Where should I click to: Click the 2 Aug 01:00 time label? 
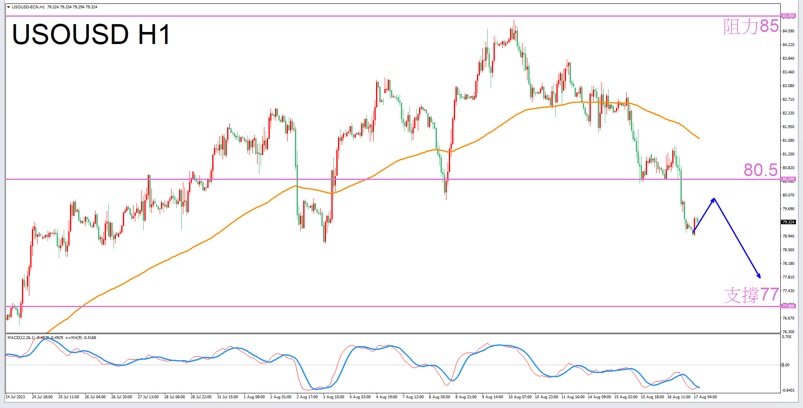pos(281,397)
